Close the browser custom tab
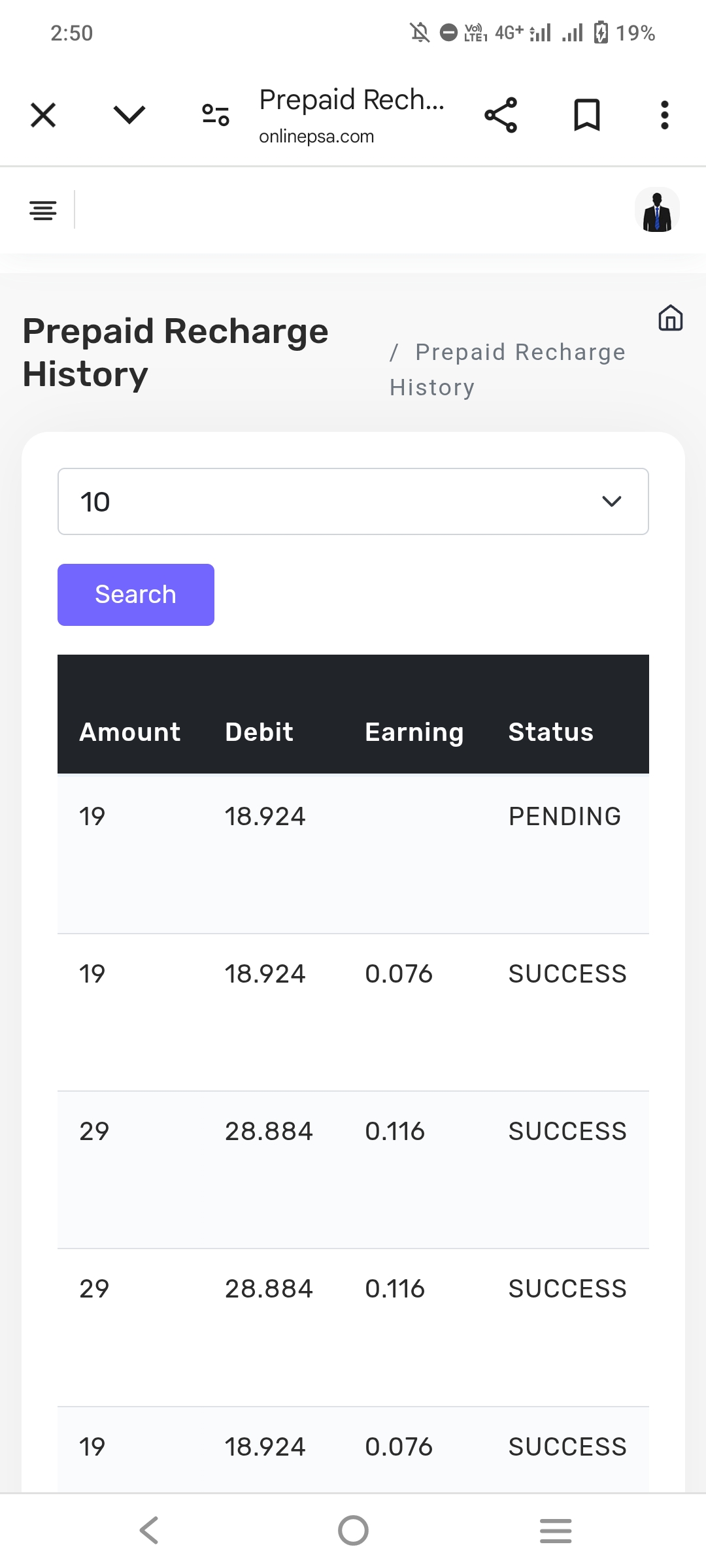This screenshot has height=1568, width=706. point(43,116)
